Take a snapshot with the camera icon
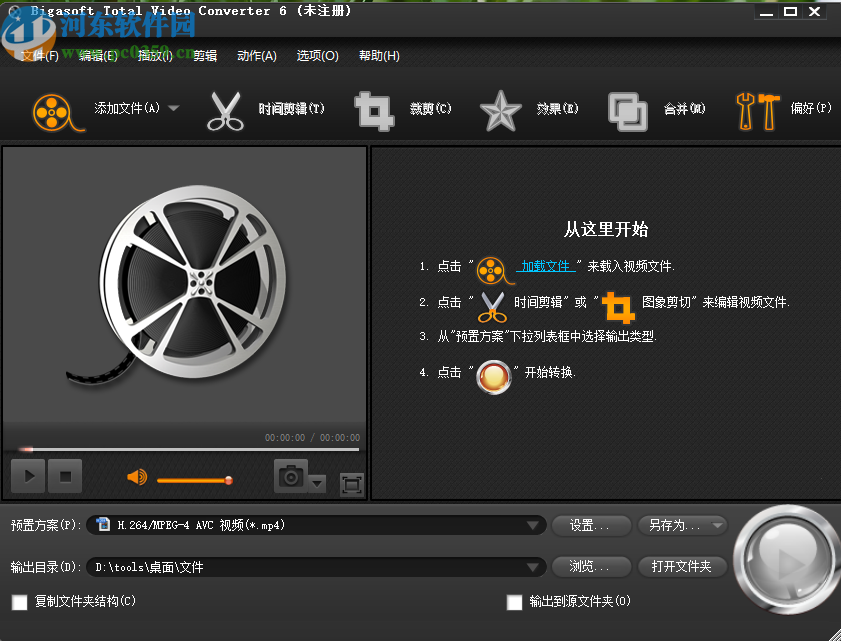Screen dimensions: 841x641 point(289,478)
